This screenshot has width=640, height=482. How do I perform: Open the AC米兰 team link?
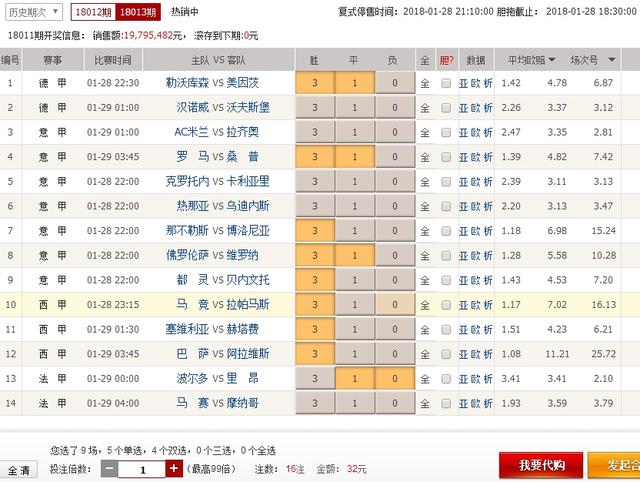point(191,132)
